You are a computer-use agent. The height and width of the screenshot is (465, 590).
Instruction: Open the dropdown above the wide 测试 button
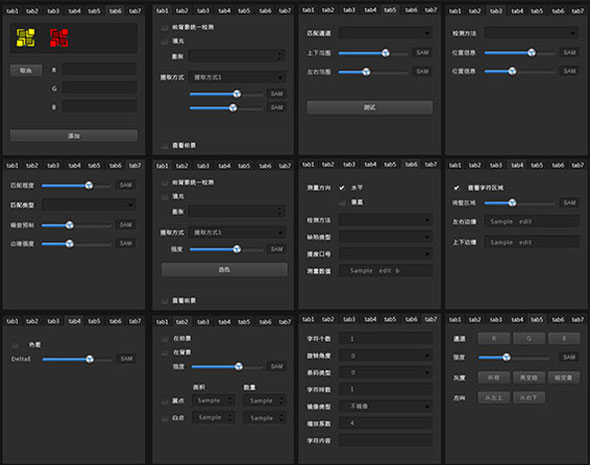pyautogui.click(x=386, y=33)
